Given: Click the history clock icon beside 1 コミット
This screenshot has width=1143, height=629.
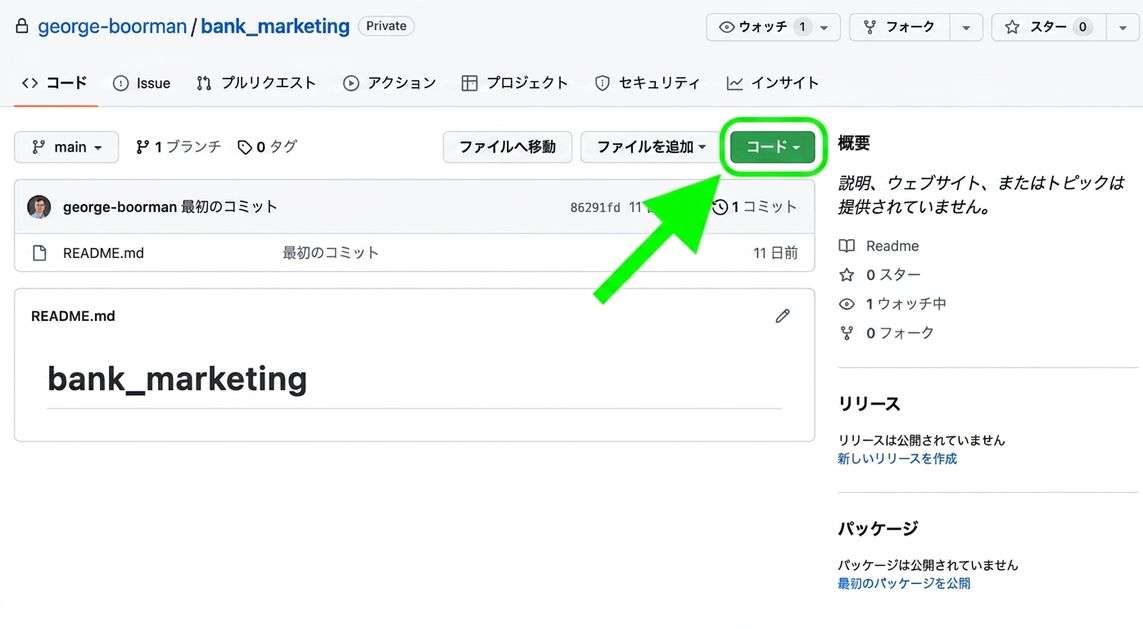Looking at the screenshot, I should [720, 207].
